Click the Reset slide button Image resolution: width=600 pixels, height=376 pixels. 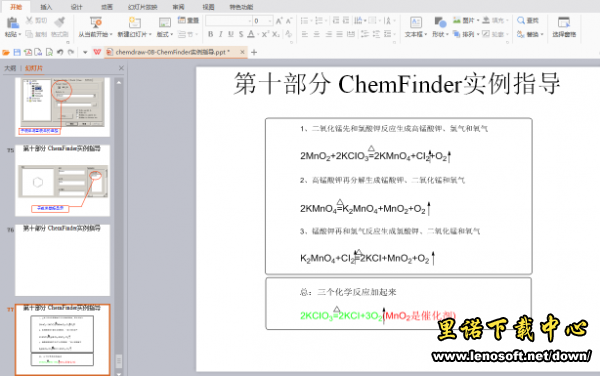(188, 20)
